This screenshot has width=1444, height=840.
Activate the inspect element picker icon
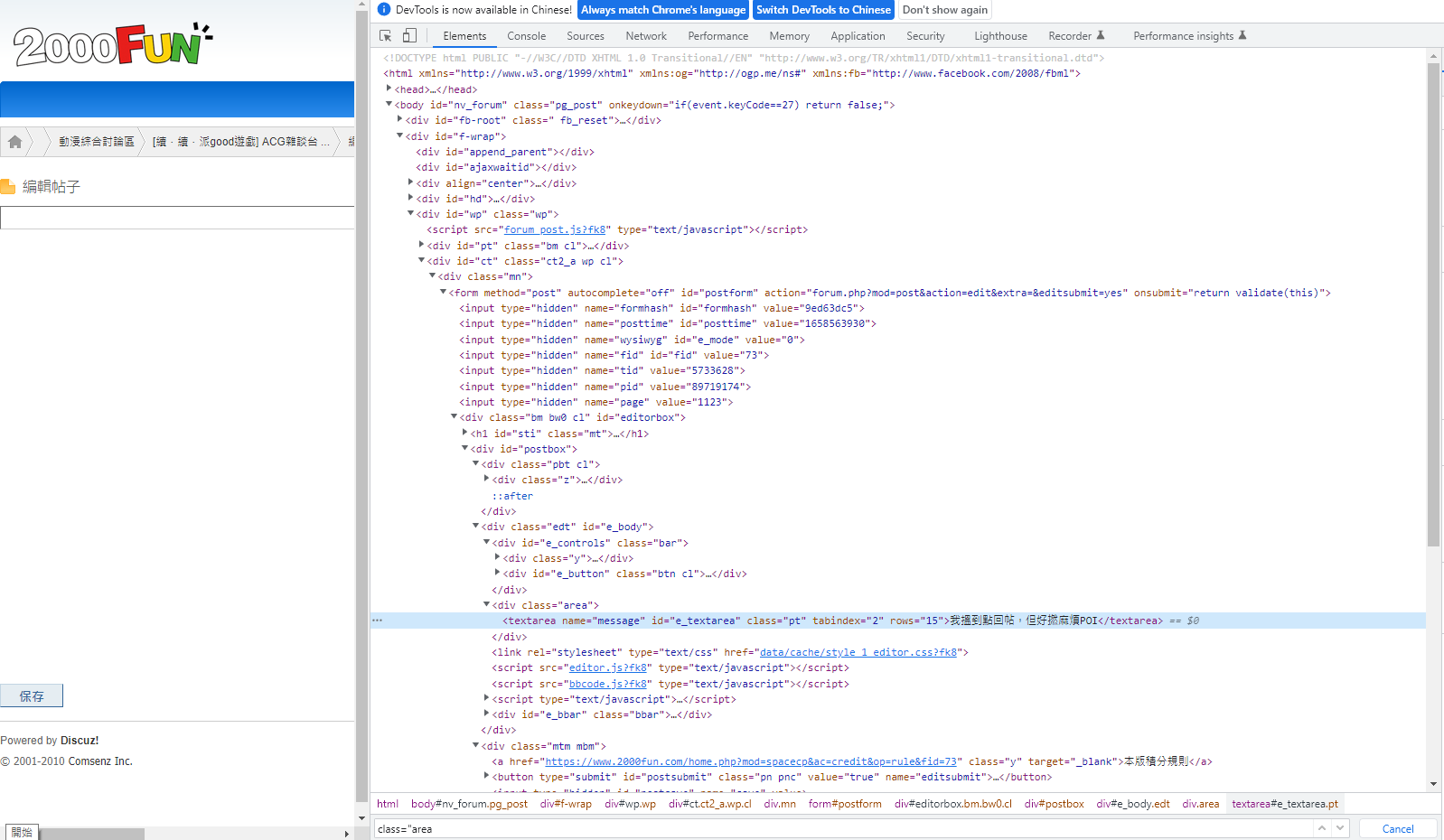386,36
